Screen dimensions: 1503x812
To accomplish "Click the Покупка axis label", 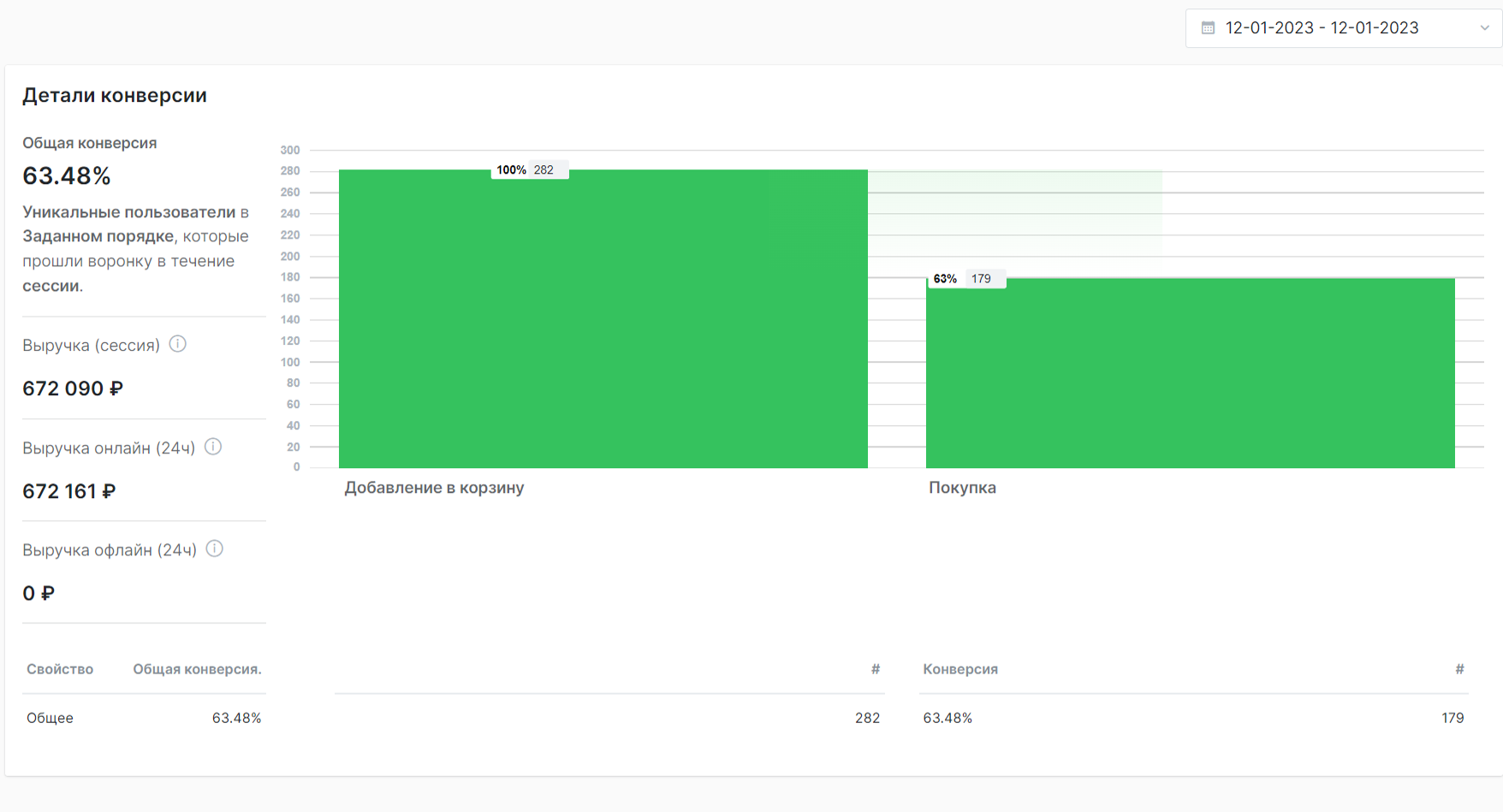I will [x=962, y=488].
